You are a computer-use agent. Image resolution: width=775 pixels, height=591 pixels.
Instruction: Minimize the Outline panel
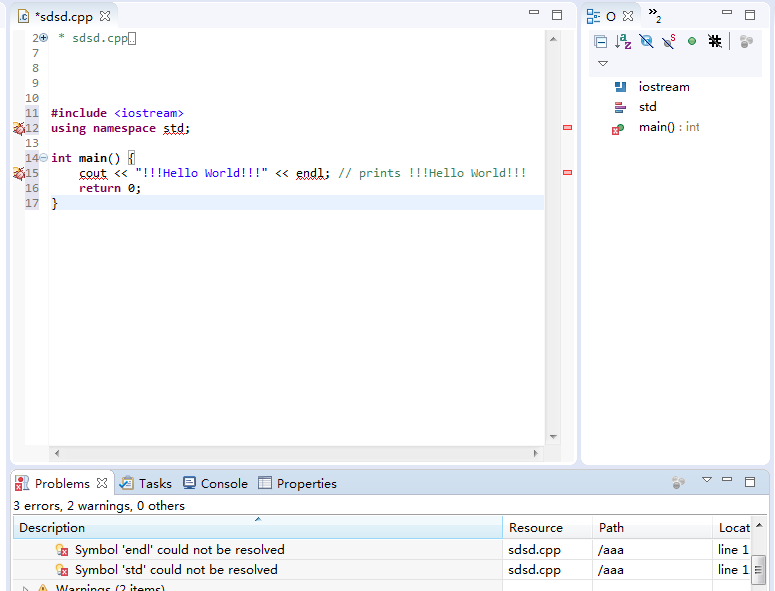pyautogui.click(x=727, y=12)
